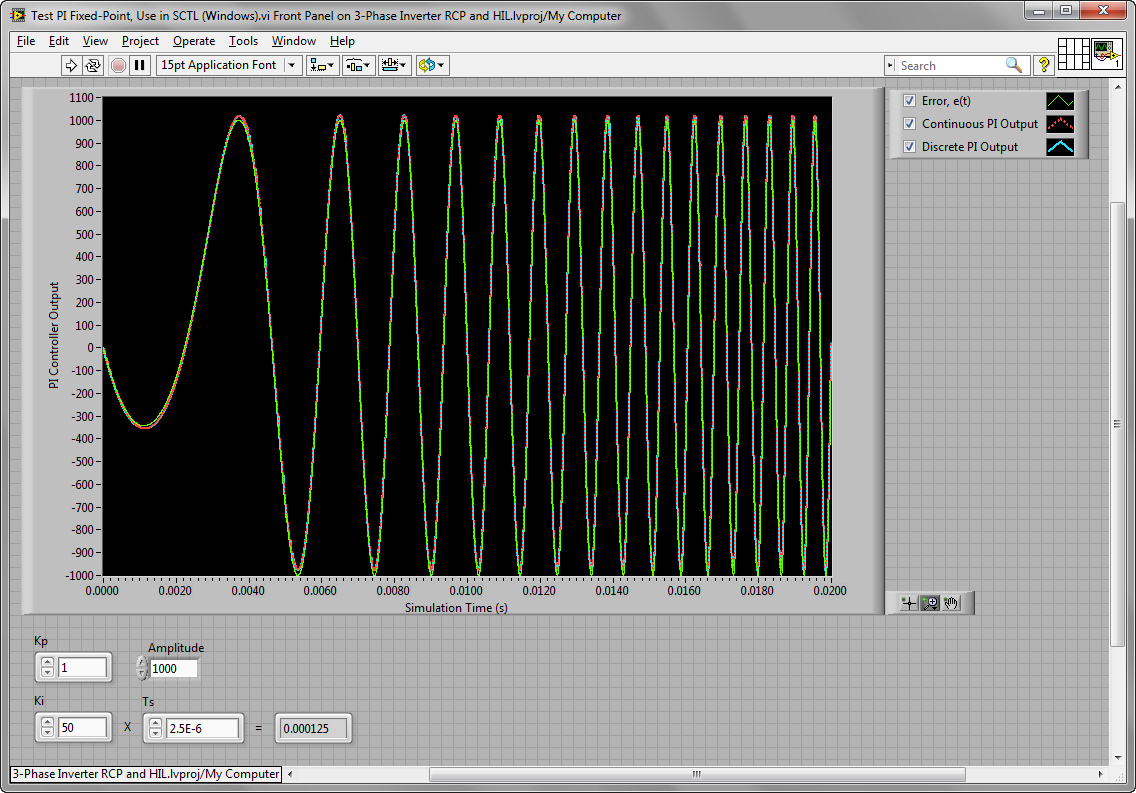Image resolution: width=1136 pixels, height=793 pixels.
Task: Open the Reorder objects menu
Action: pos(432,65)
